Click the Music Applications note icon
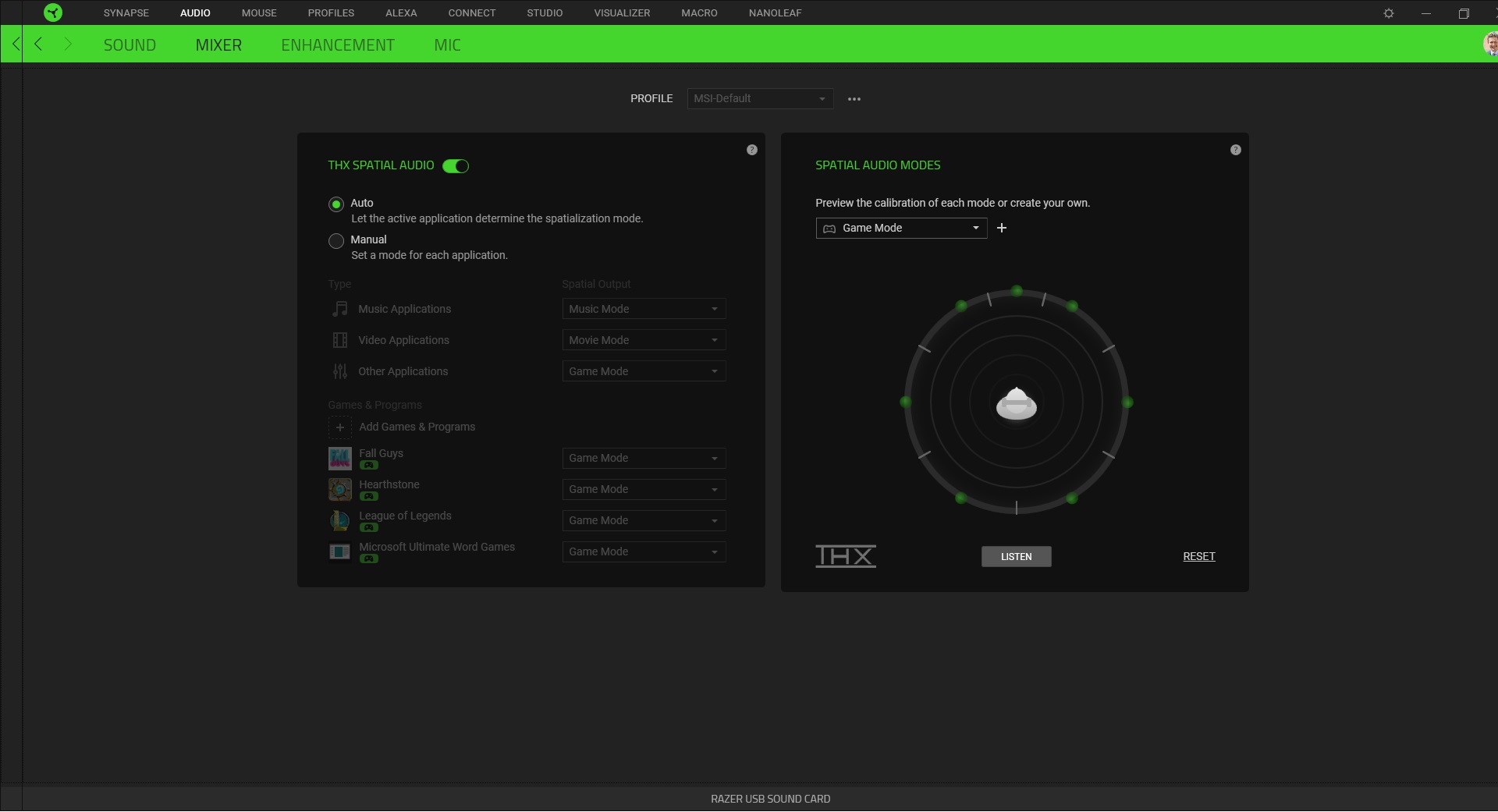1498x812 pixels. click(x=340, y=309)
